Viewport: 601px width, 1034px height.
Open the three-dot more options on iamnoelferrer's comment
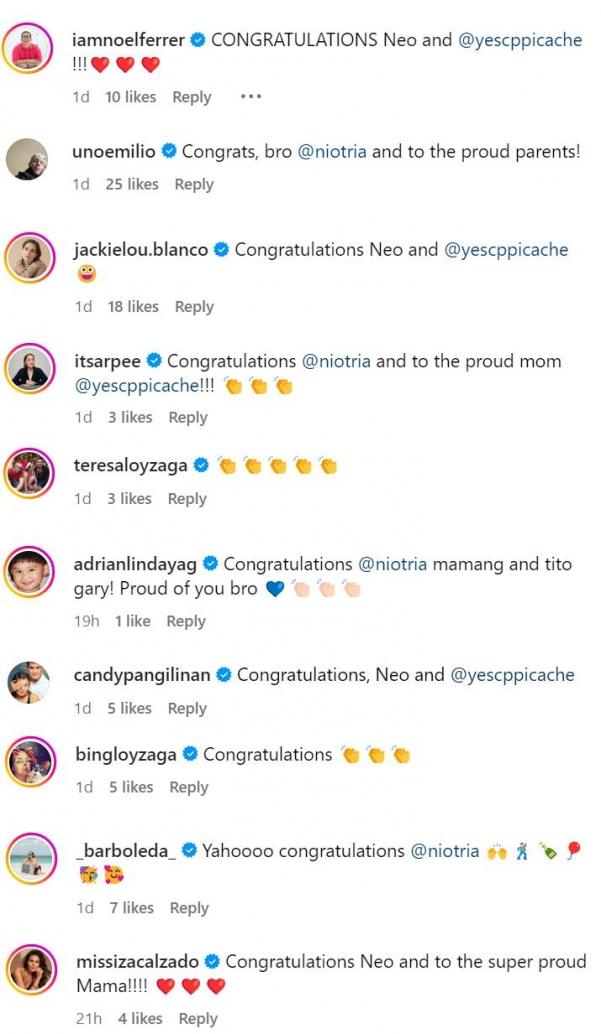pos(250,97)
